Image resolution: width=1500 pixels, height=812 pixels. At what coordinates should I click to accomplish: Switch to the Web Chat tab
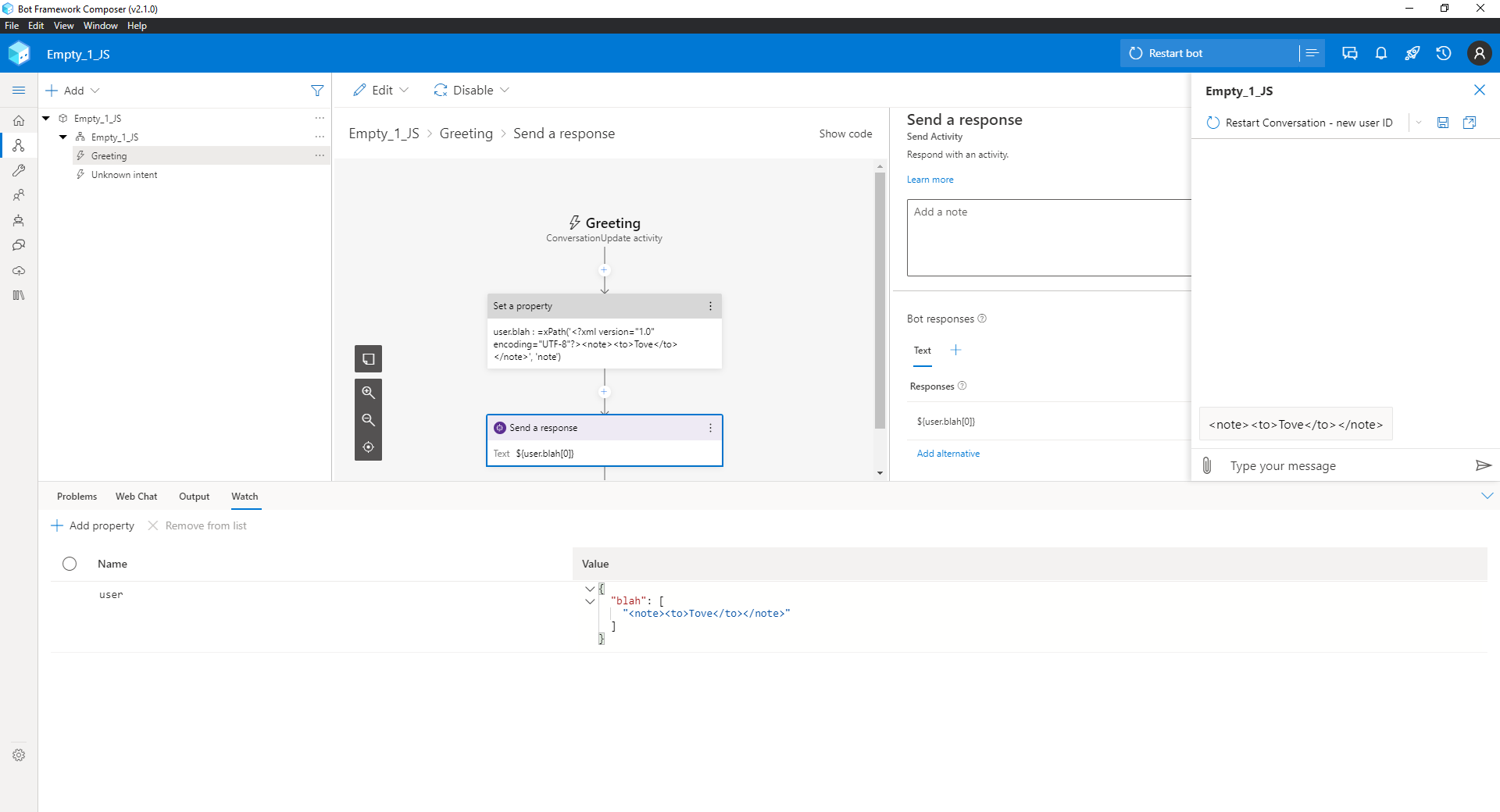(x=136, y=497)
